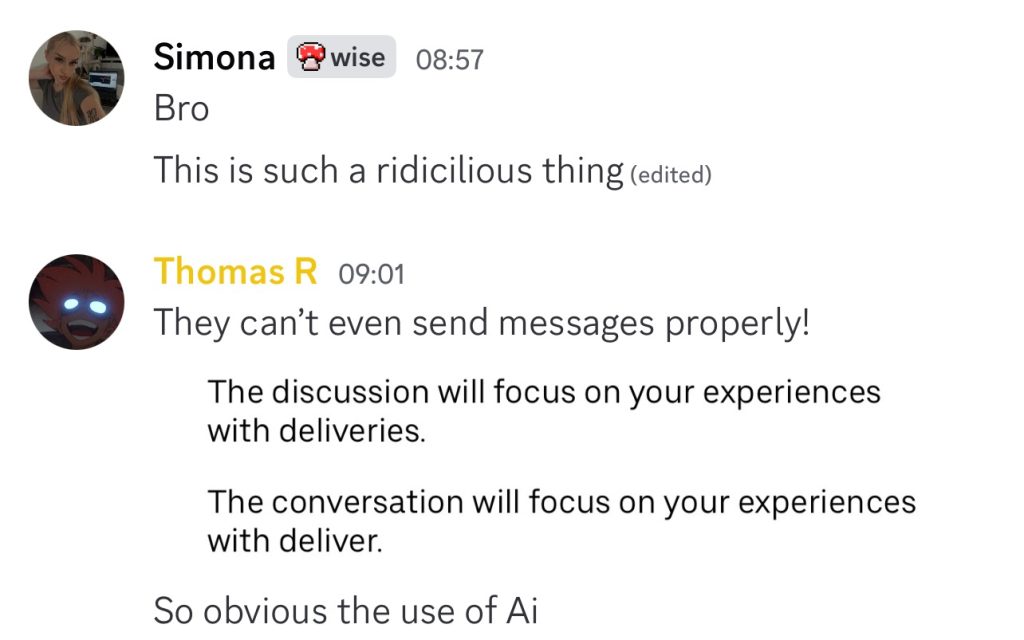Select the "Bro" message
Image resolution: width=1024 pixels, height=640 pixels.
[x=181, y=109]
